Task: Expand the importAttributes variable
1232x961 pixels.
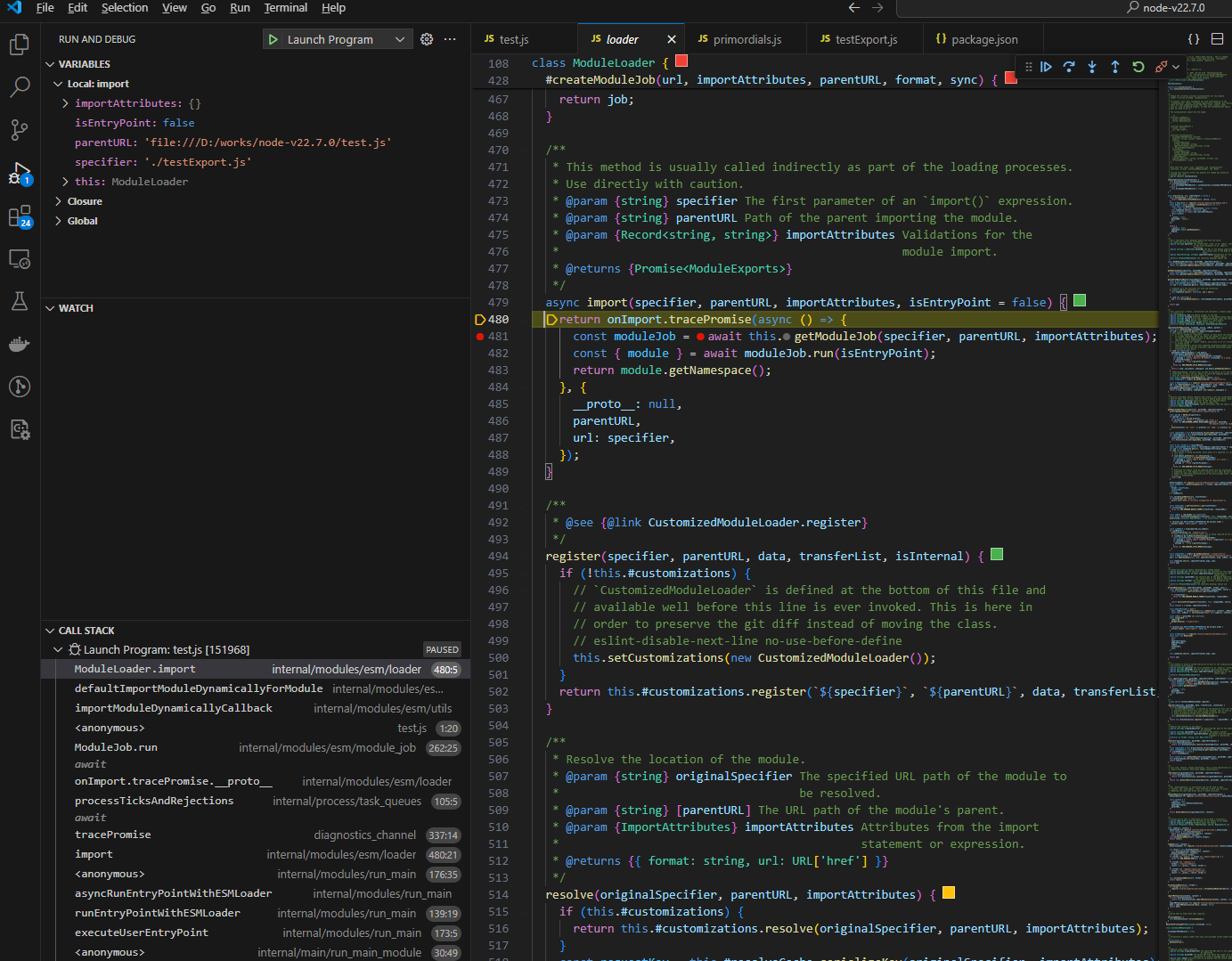Action: [x=65, y=103]
